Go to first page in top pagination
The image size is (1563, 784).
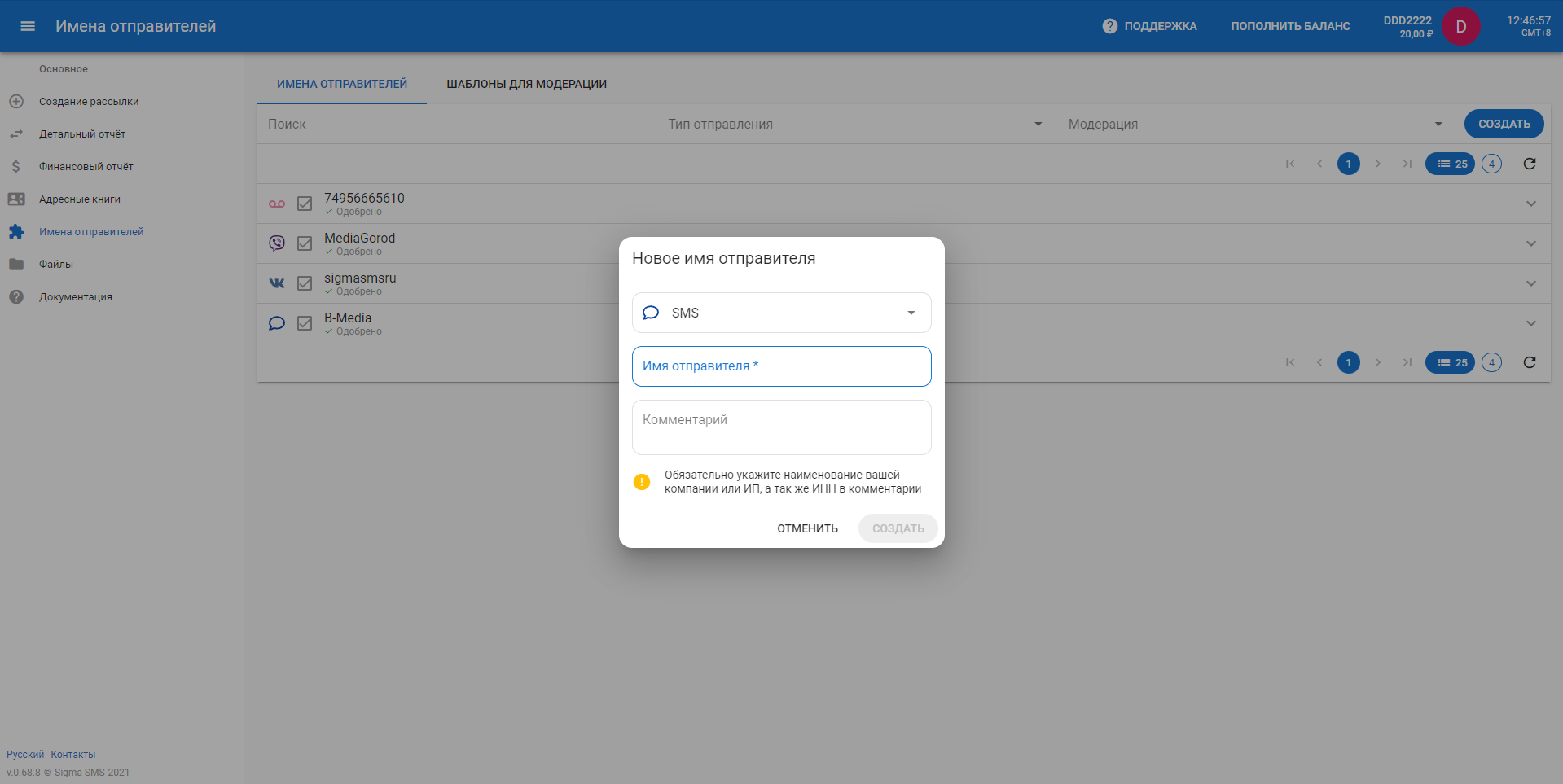tap(1290, 164)
